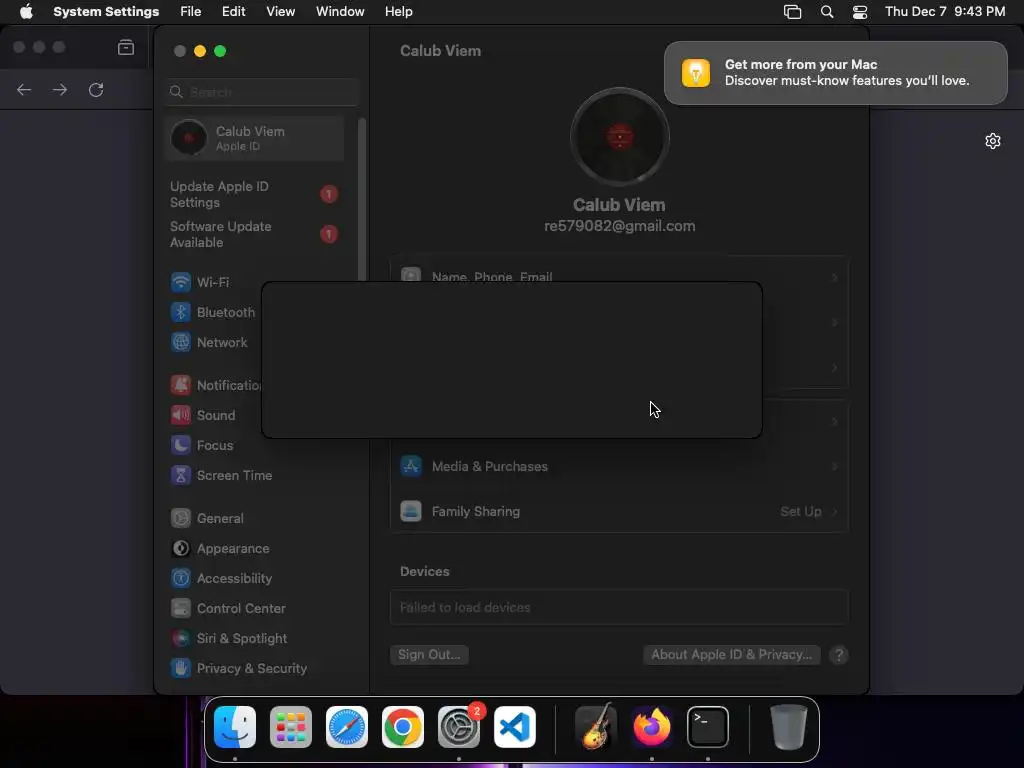
Task: Click the reload icon in background window
Action: 96,89
